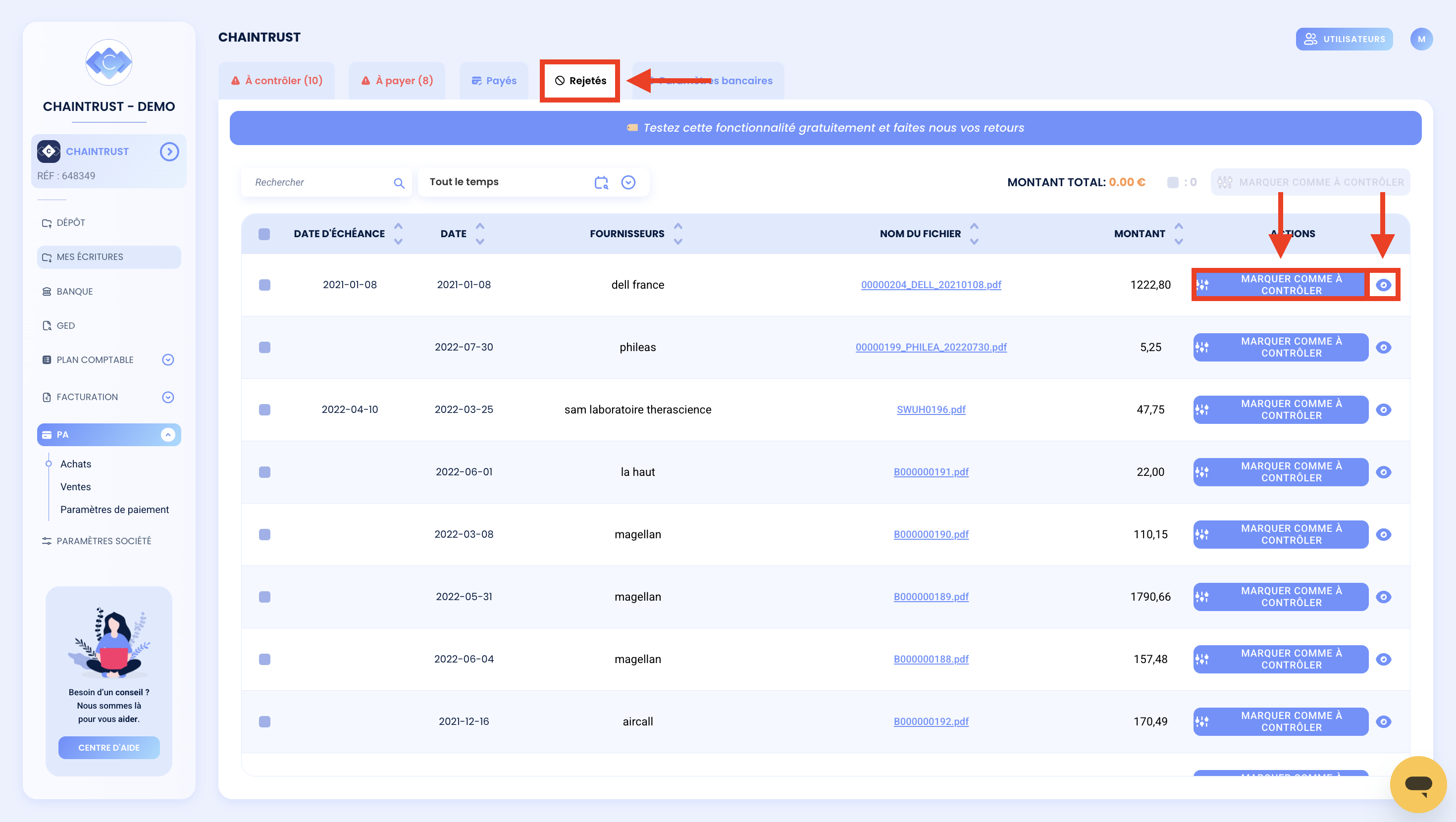Mark dell france invoice as à contrôler

(x=1280, y=284)
